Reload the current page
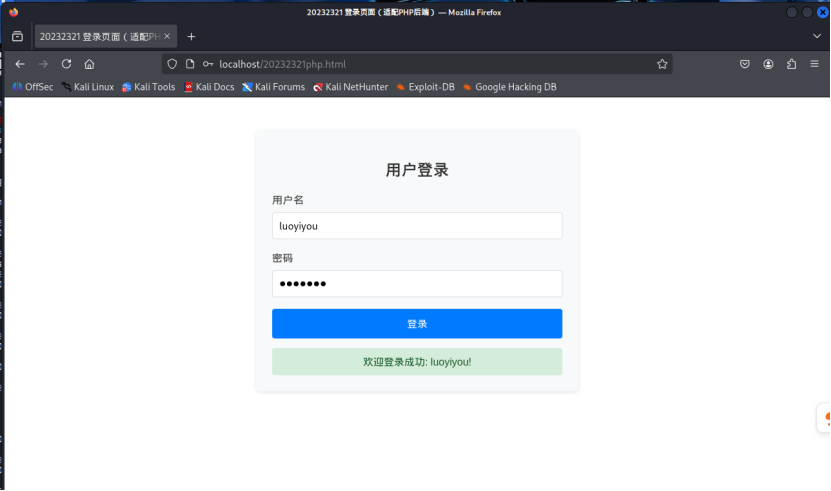This screenshot has width=831, height=491. pyautogui.click(x=66, y=64)
